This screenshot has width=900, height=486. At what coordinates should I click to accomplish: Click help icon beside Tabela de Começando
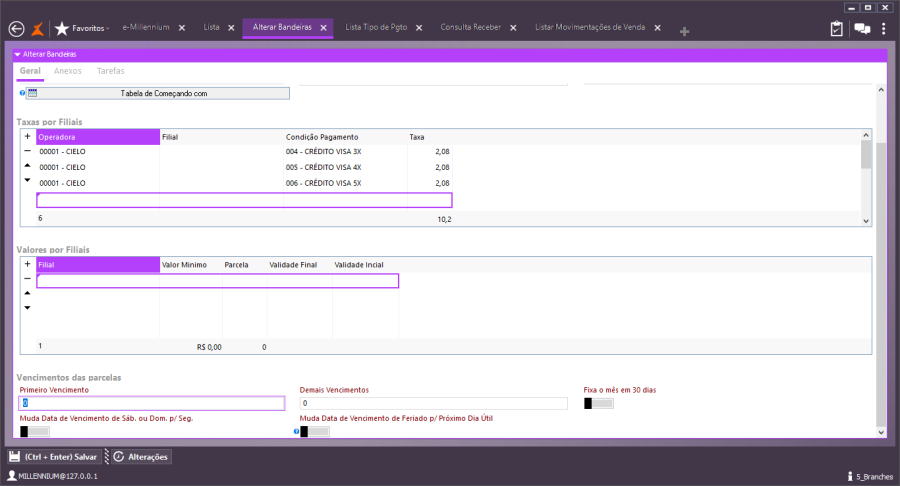tap(22, 92)
